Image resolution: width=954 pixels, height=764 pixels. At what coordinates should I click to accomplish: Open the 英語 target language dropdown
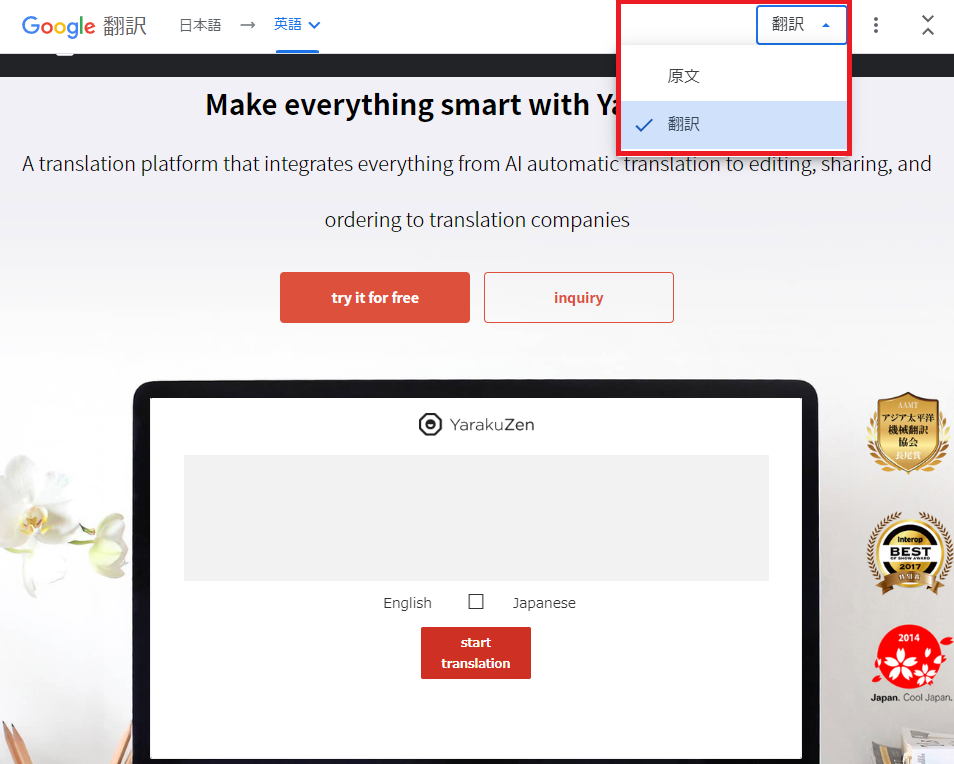click(x=297, y=25)
